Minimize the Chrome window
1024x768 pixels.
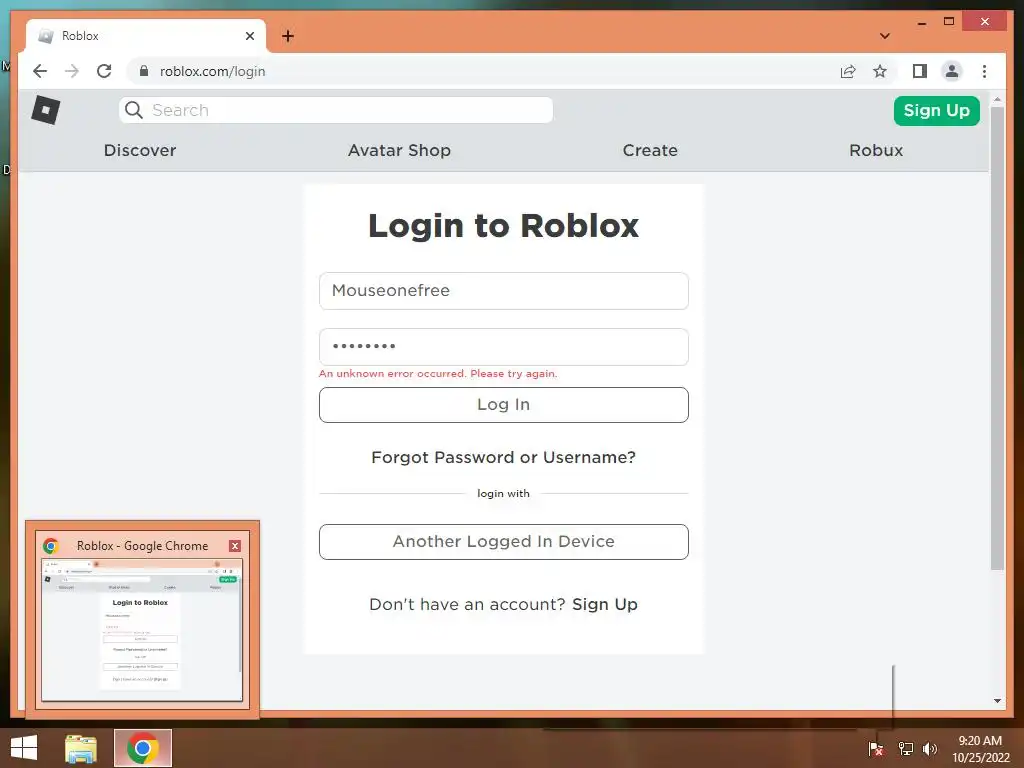[921, 22]
